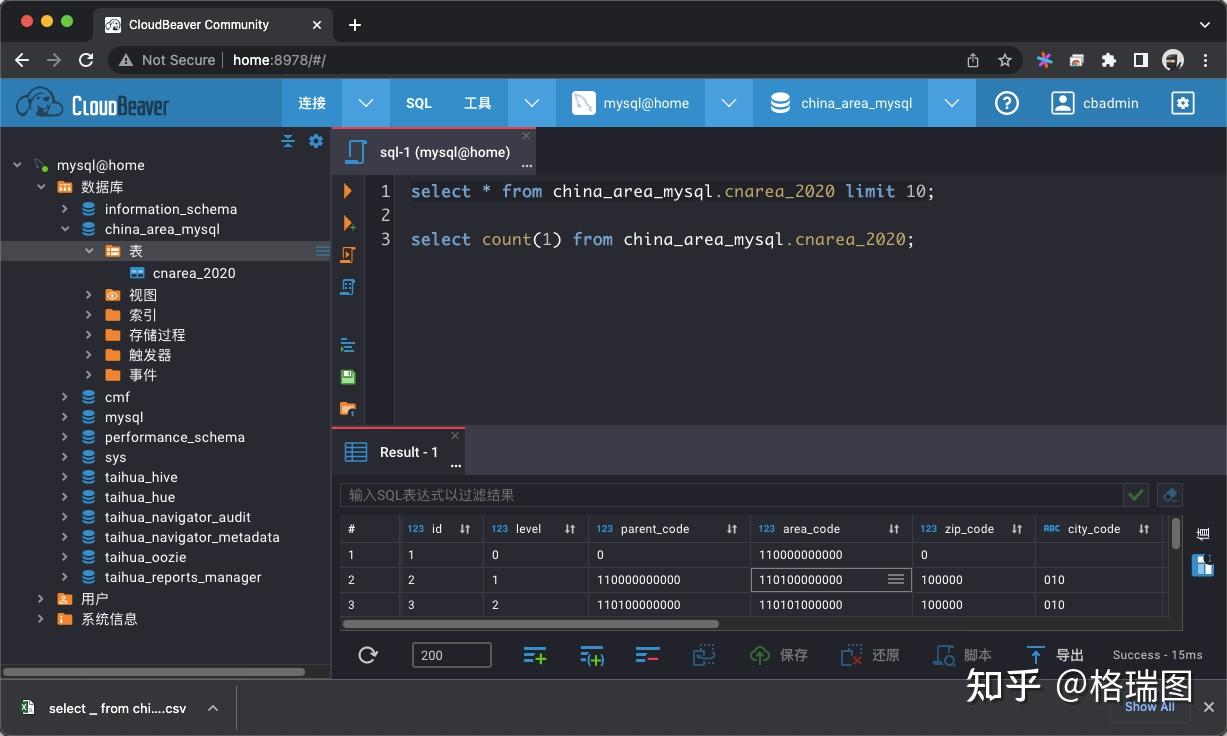Click the execute in new tab icon

348,223
